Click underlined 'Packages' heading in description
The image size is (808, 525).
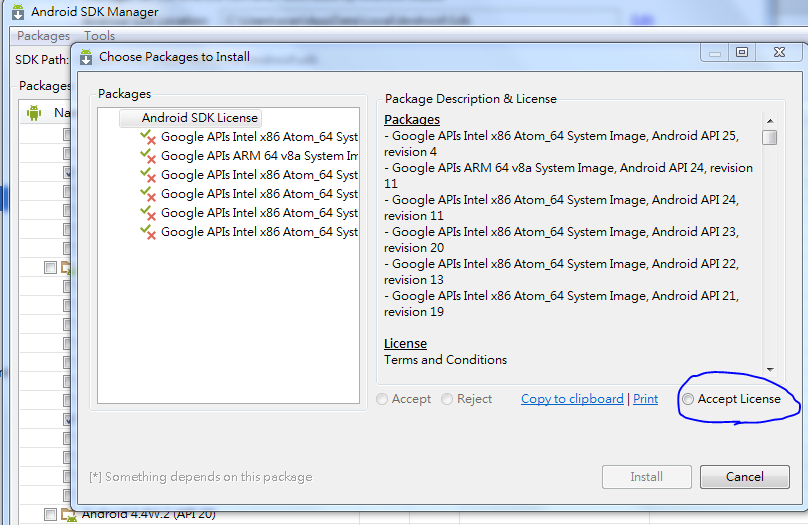[x=412, y=120]
